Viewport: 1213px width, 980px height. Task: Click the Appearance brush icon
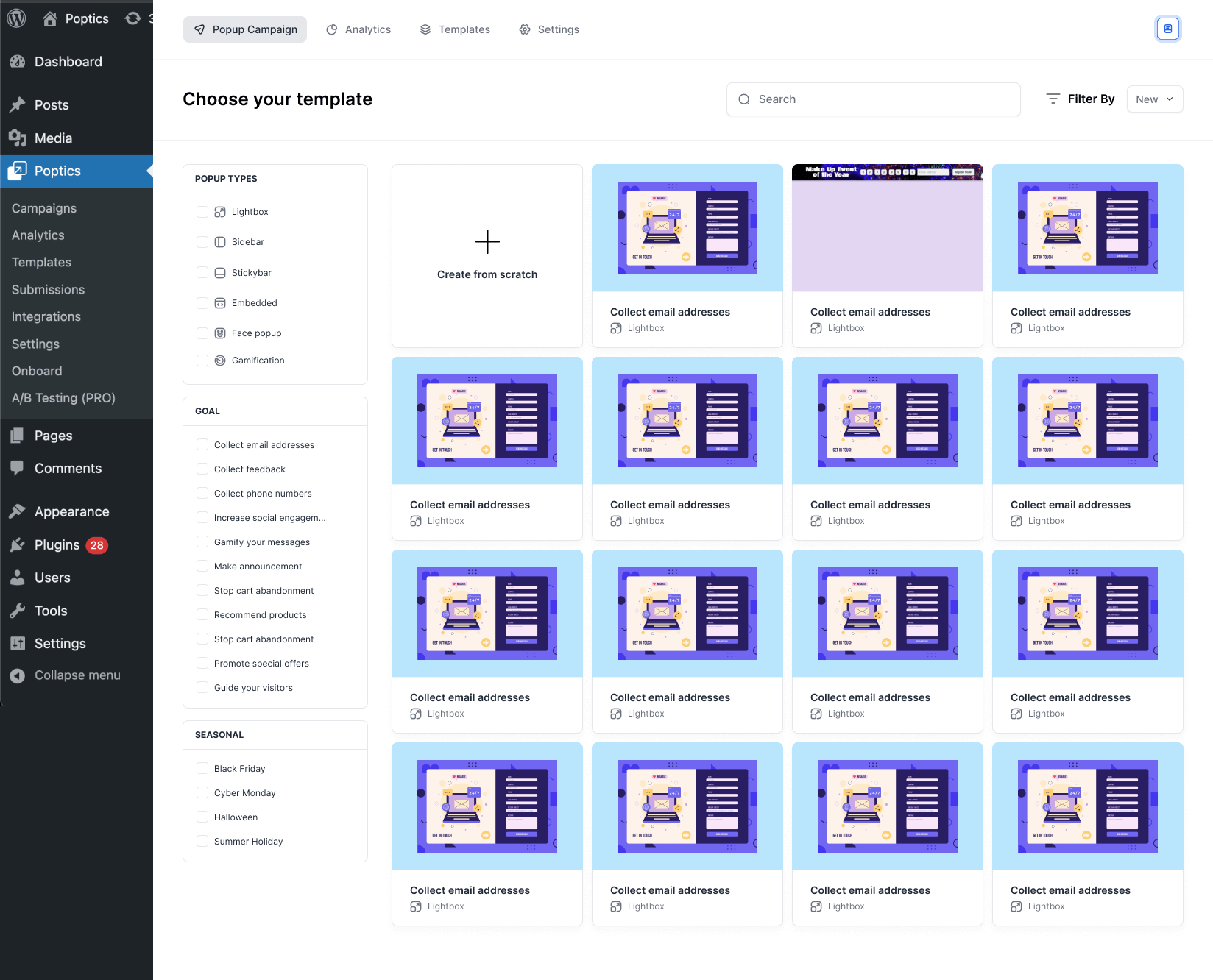tap(18, 512)
